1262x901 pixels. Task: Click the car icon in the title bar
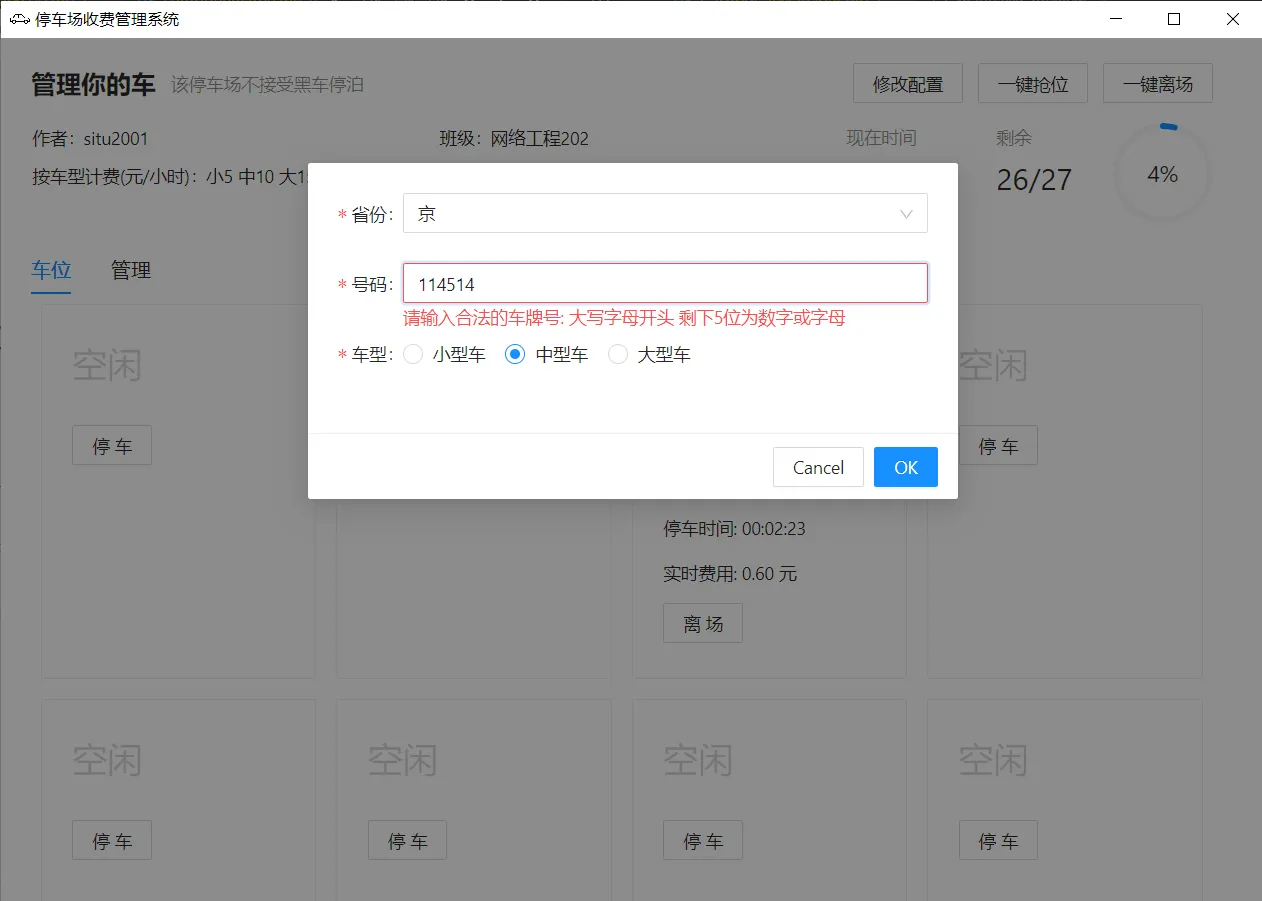pyautogui.click(x=20, y=19)
